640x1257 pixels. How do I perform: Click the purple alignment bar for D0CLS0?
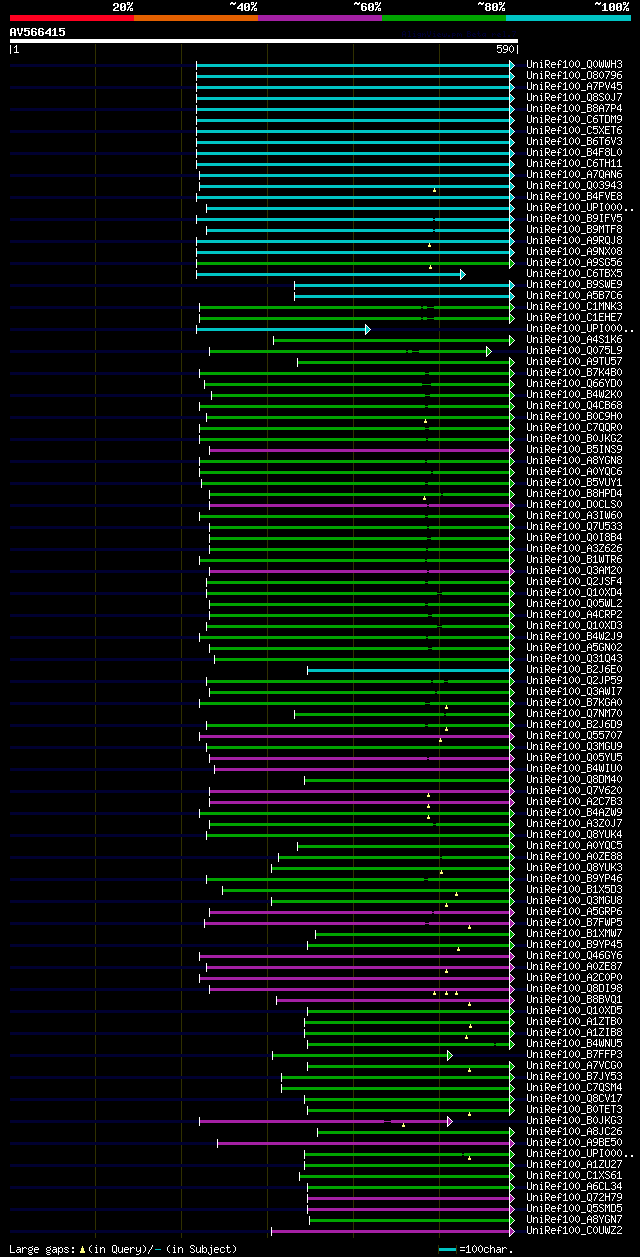click(x=362, y=505)
